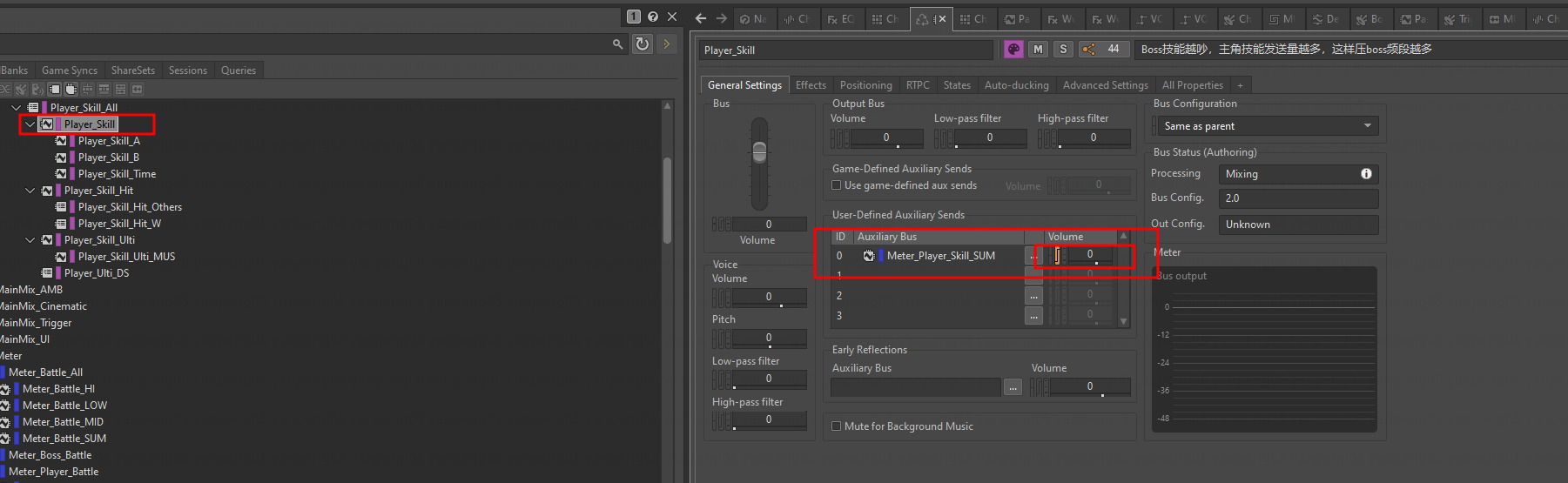Select MainMix_Cinematic in the tree
This screenshot has width=1568, height=483.
click(x=43, y=306)
